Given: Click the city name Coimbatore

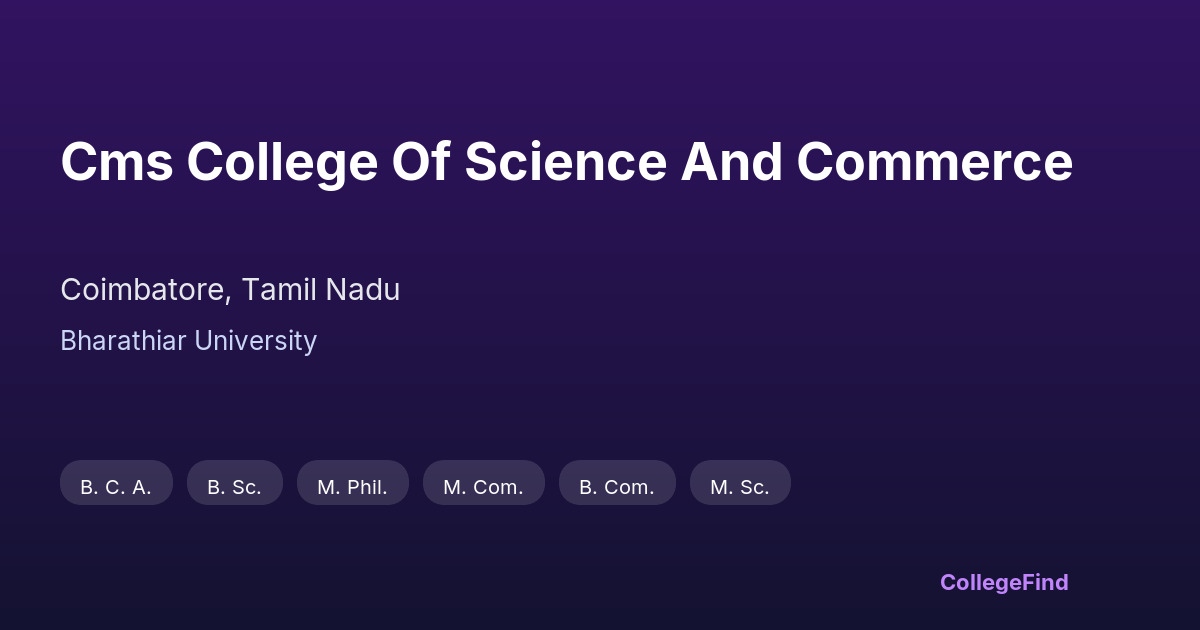Looking at the screenshot, I should (144, 290).
